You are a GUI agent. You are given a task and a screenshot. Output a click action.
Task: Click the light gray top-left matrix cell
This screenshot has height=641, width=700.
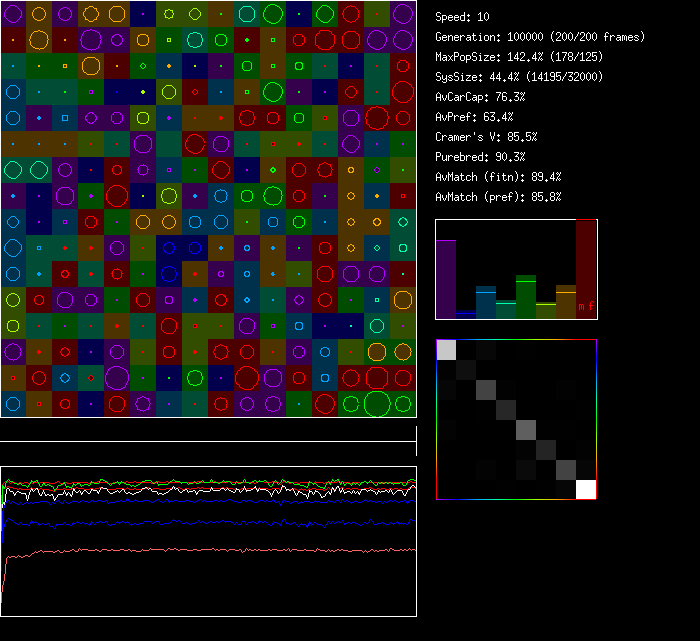(447, 349)
